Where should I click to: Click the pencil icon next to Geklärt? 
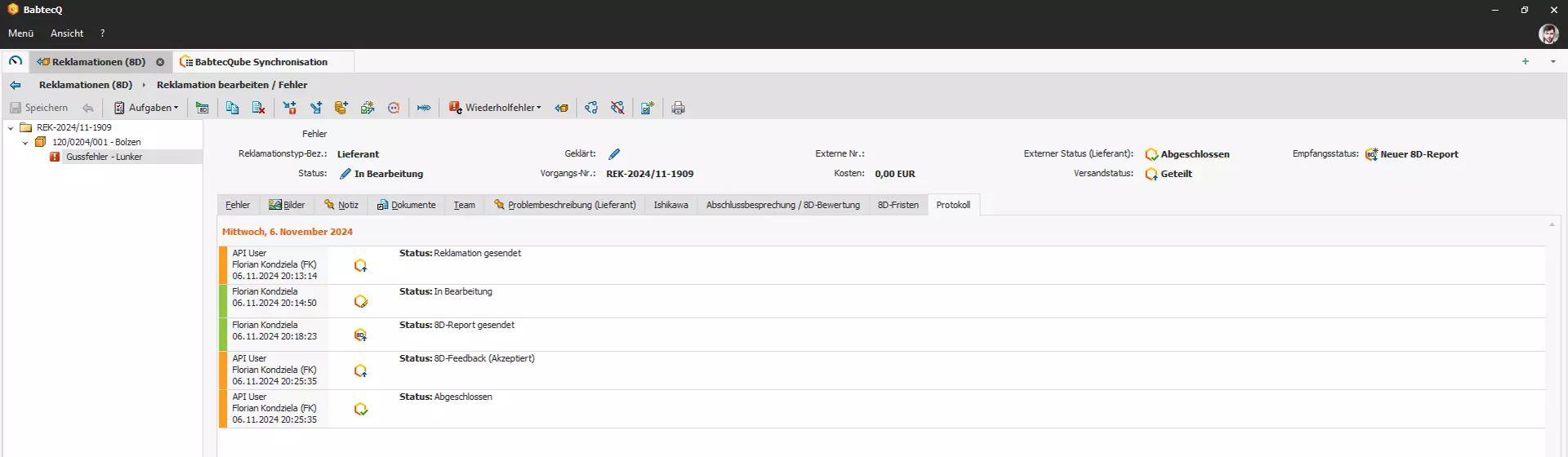coord(614,153)
